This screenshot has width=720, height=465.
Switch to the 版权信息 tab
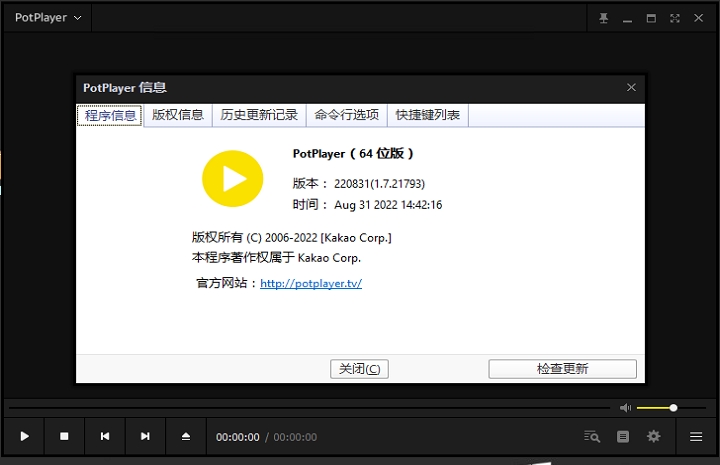178,115
